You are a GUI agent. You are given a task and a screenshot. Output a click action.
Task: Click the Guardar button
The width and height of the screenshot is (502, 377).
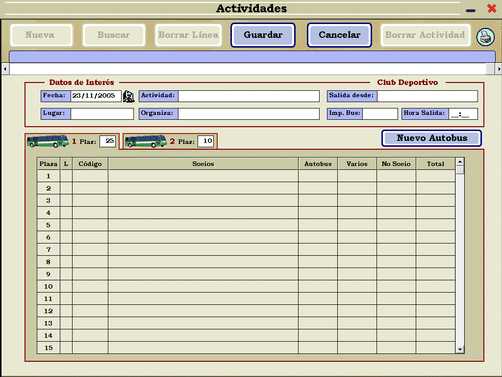263,35
